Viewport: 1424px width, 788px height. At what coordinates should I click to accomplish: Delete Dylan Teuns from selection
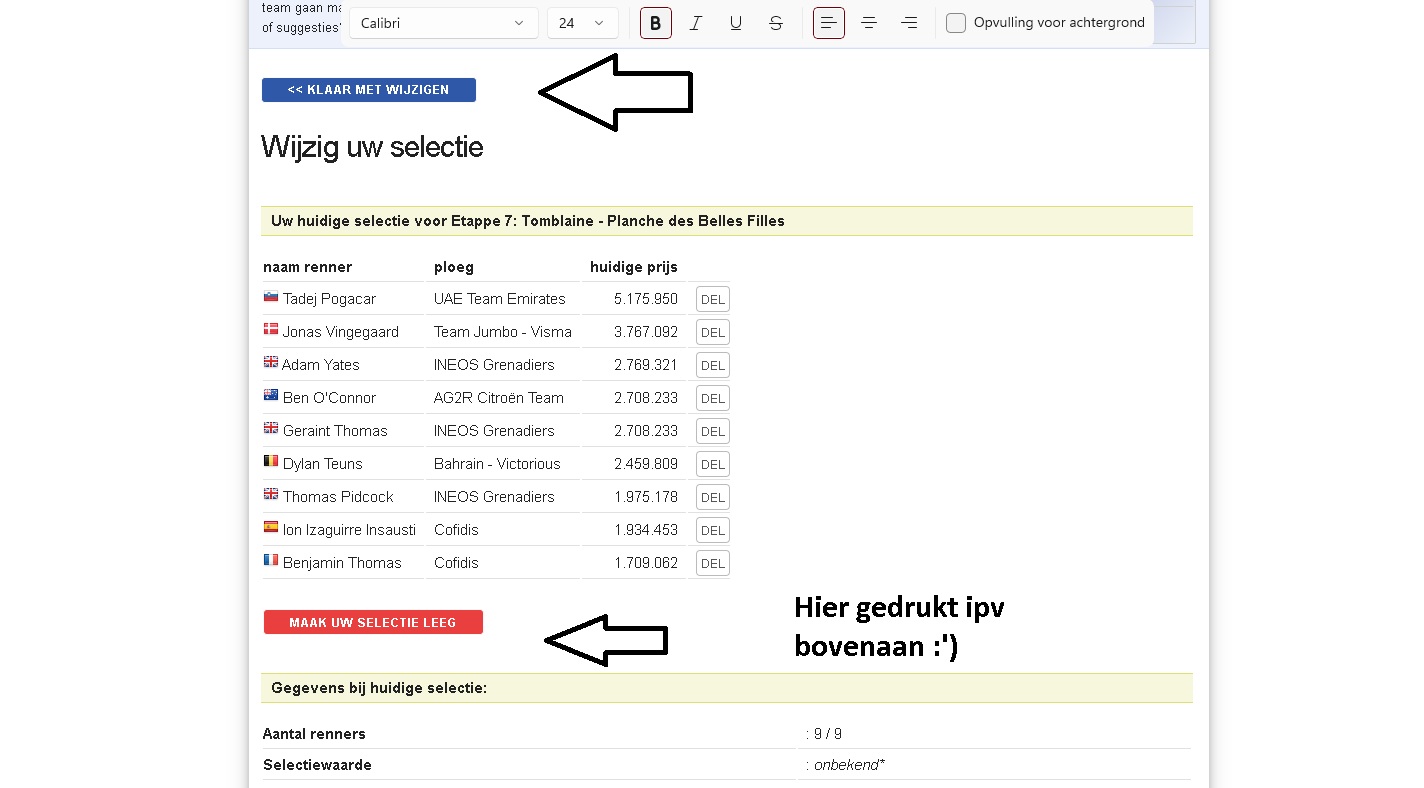(x=713, y=464)
